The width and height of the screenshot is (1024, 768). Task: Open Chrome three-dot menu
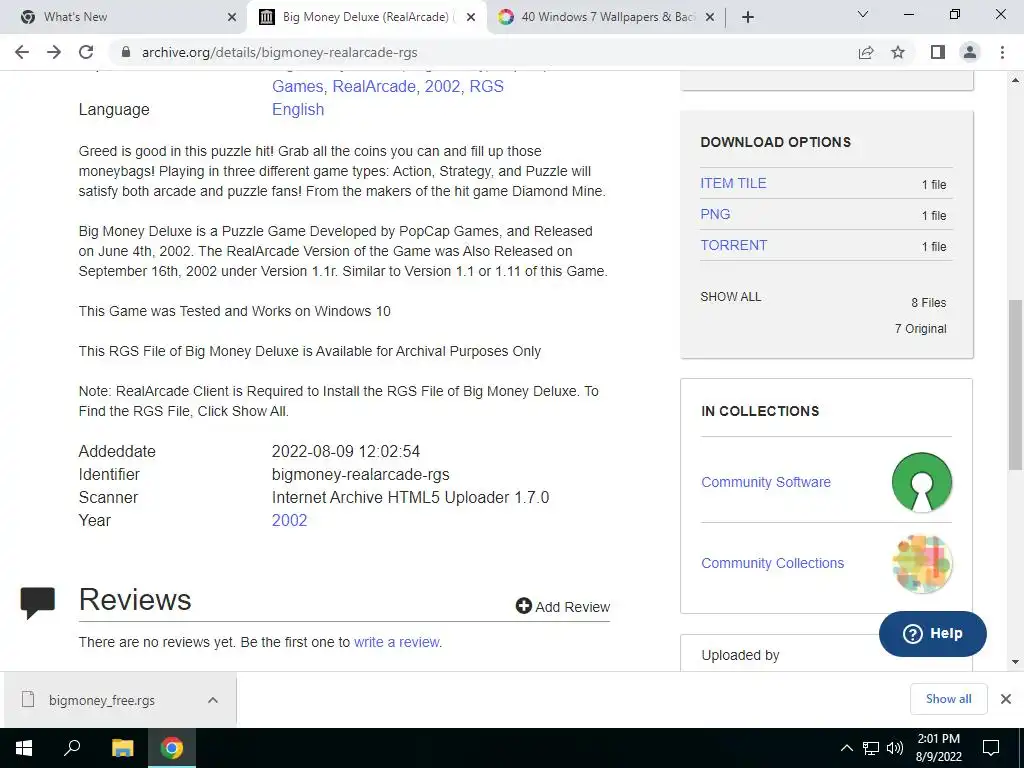[1002, 52]
